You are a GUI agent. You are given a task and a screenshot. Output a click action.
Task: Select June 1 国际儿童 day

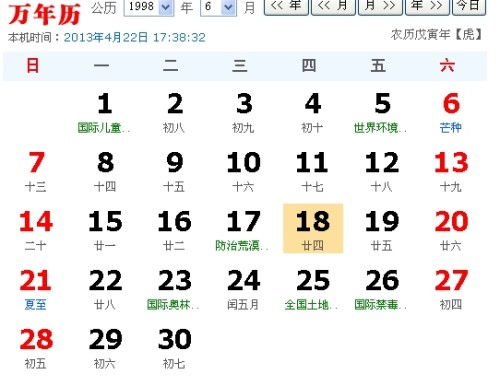point(105,113)
